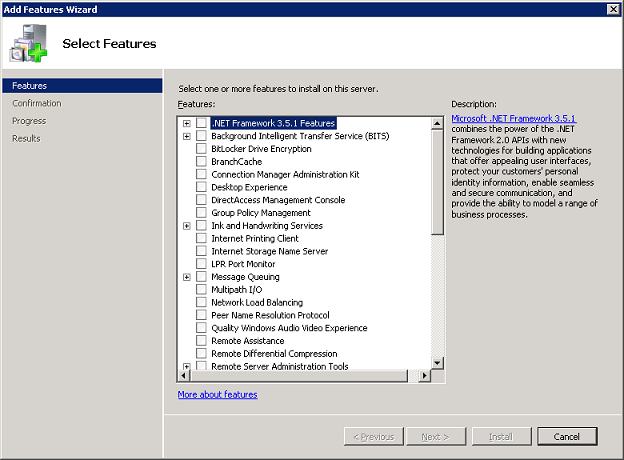The height and width of the screenshot is (460, 624).
Task: Select Internet Printing Client row text
Action: click(x=255, y=238)
